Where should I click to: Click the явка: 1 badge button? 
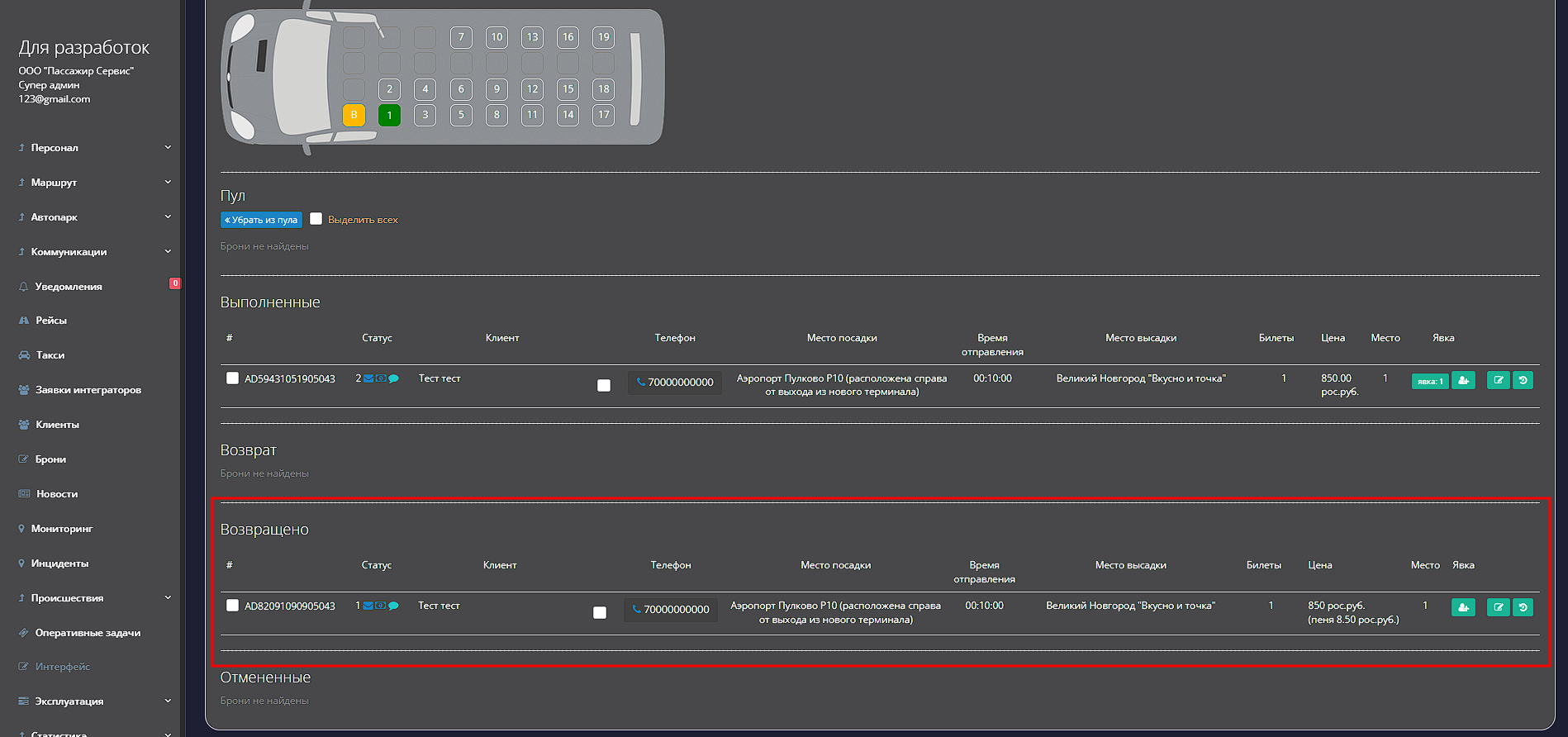point(1429,381)
